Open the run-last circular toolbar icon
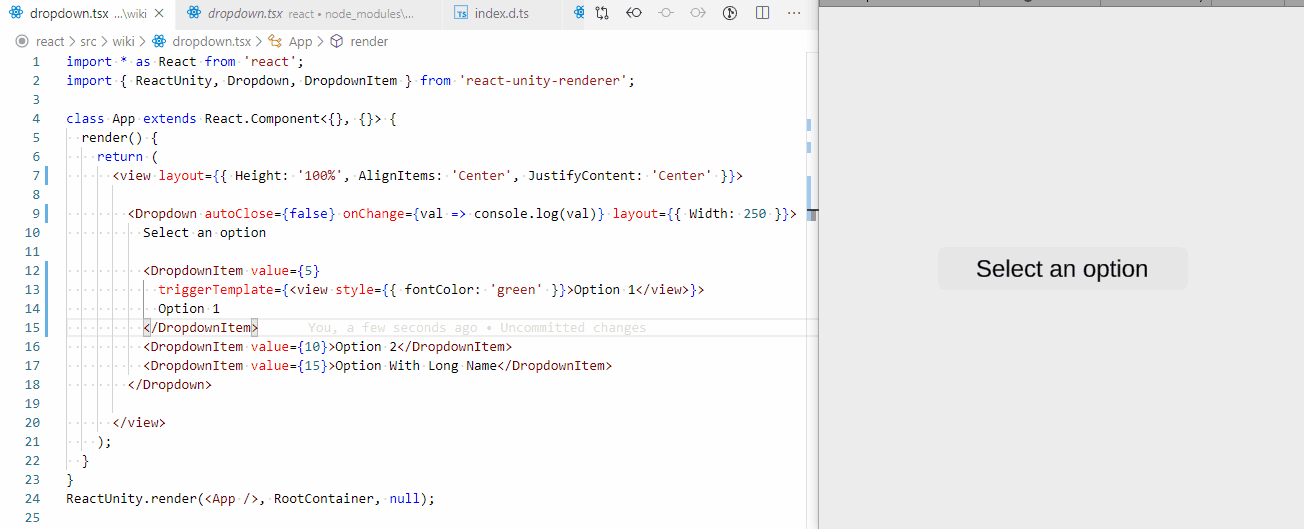 click(730, 14)
